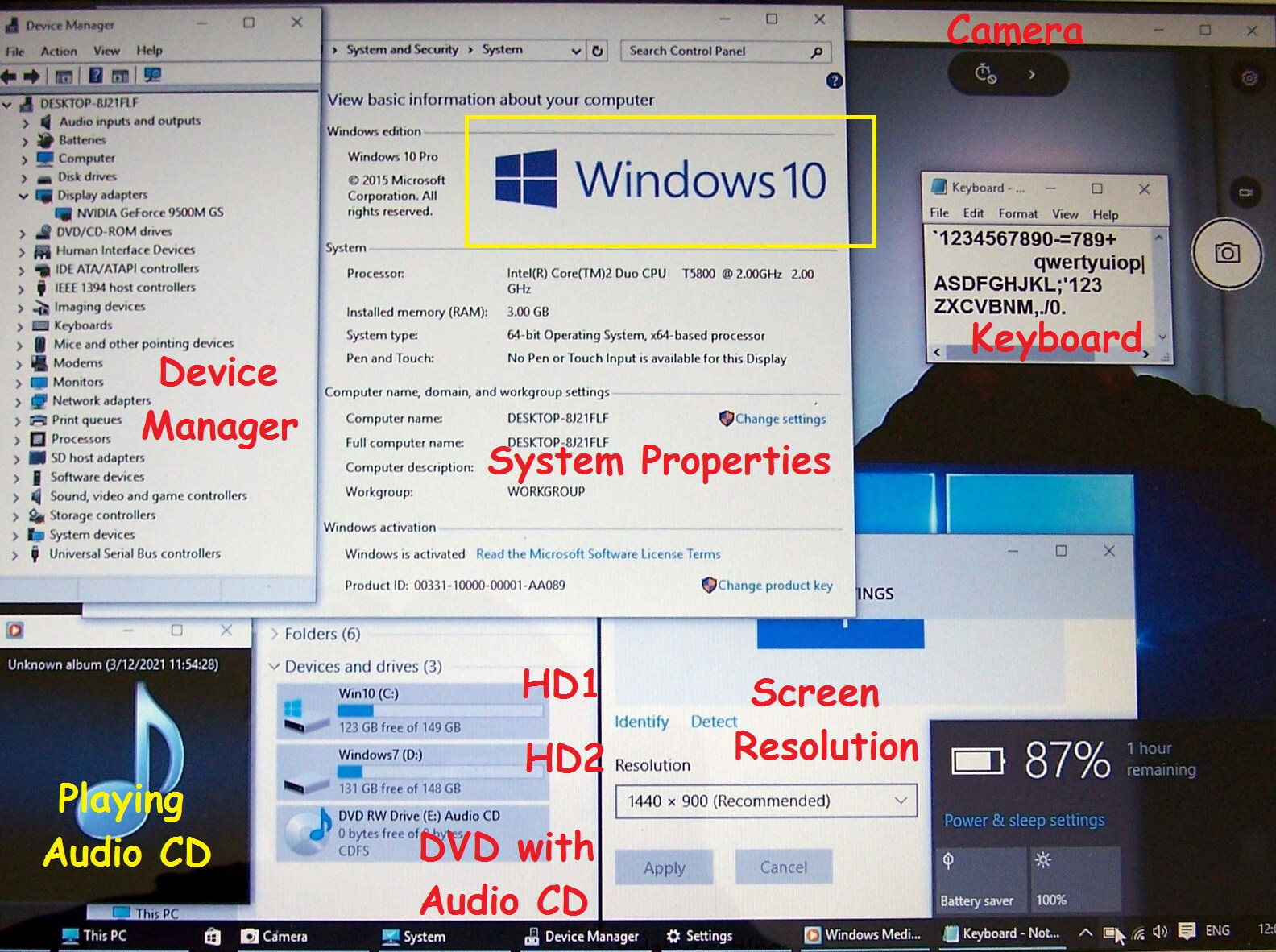Switch to Device Manager on the taskbar
The height and width of the screenshot is (952, 1276).
point(582,936)
